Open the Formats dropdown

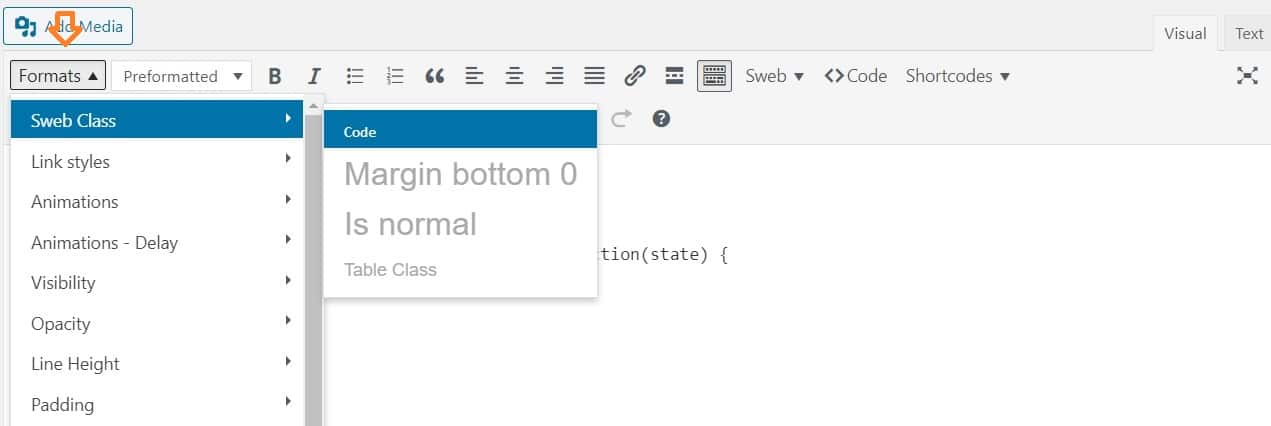(x=58, y=76)
